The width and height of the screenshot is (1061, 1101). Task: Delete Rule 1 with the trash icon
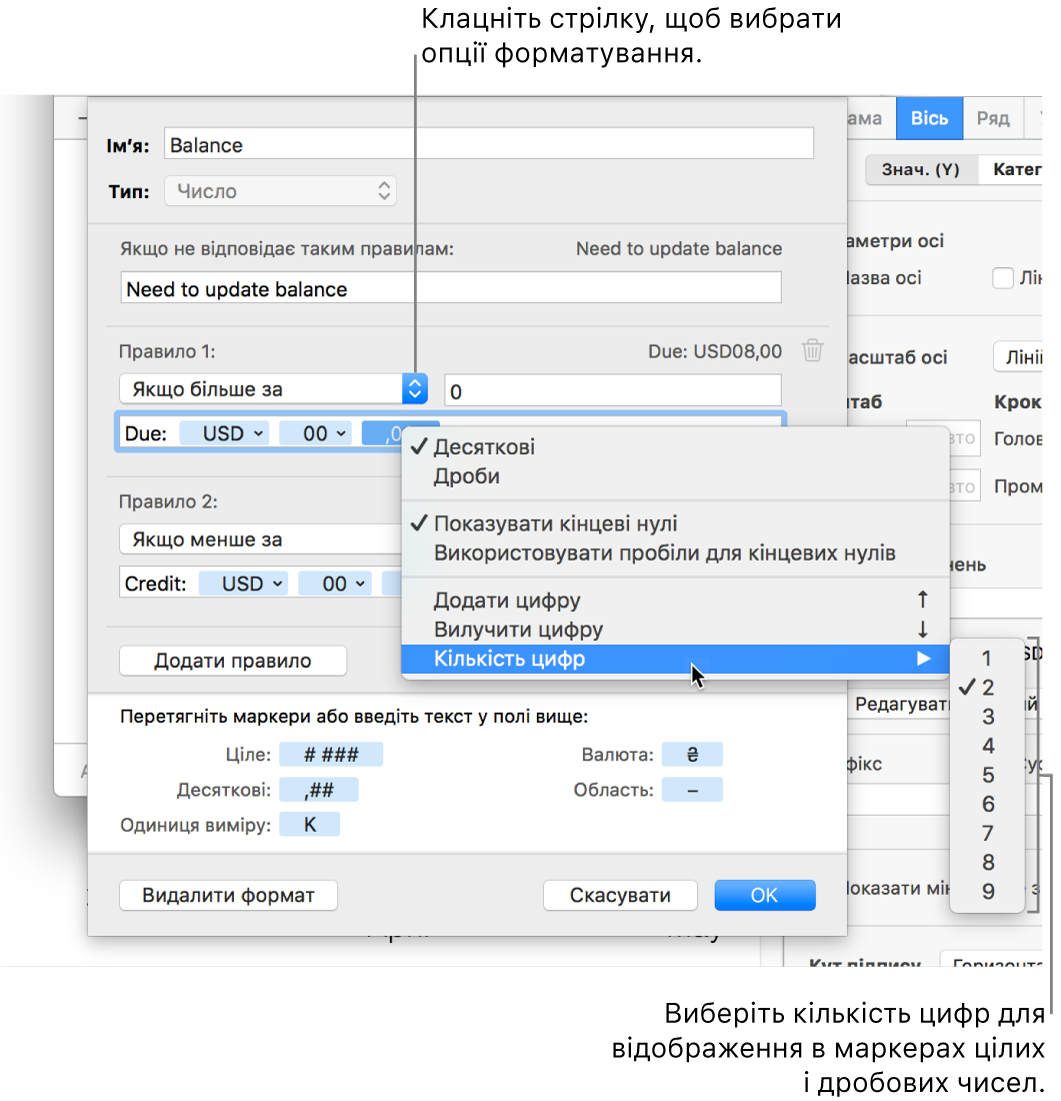pos(812,350)
